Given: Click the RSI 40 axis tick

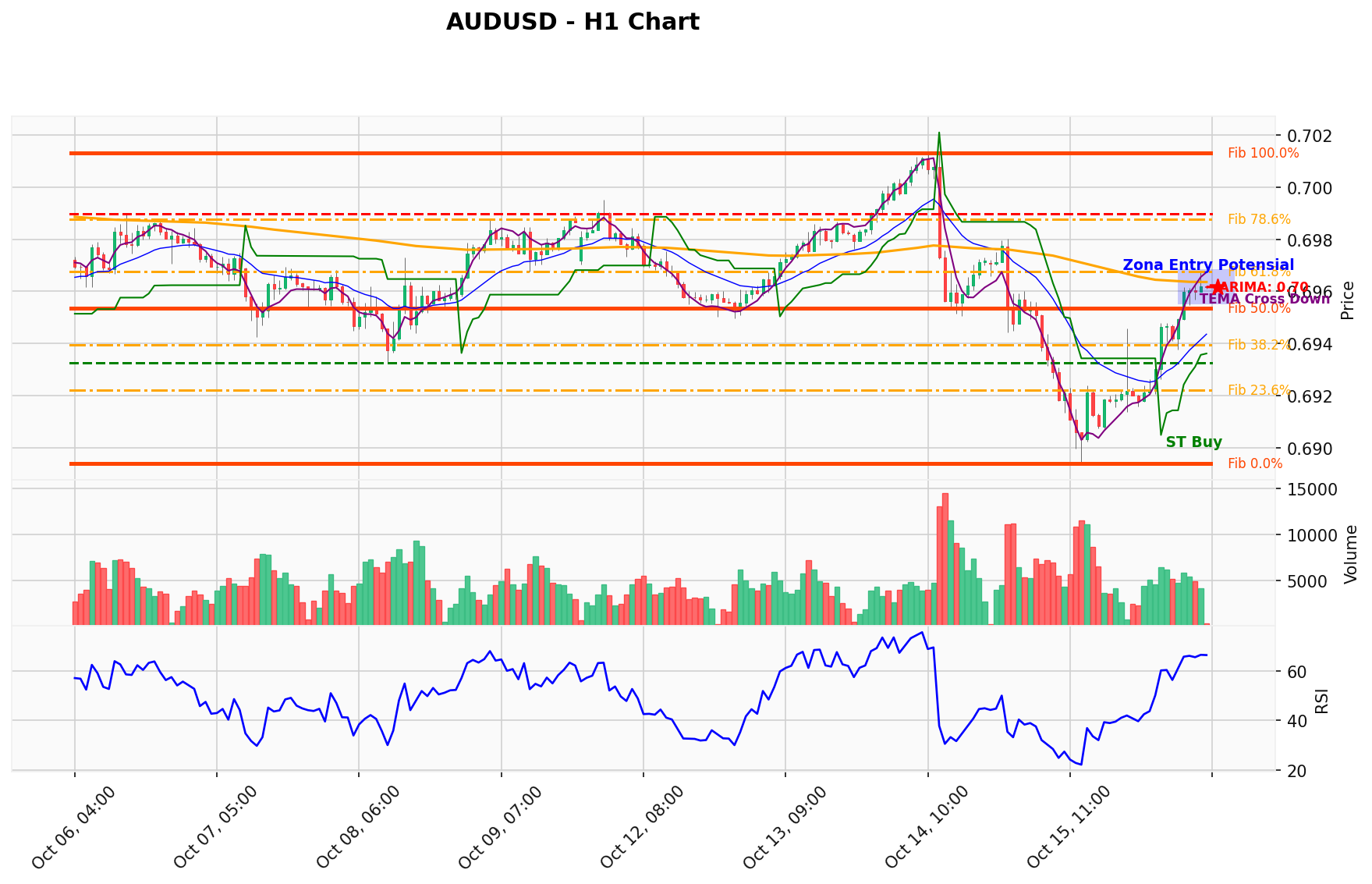Looking at the screenshot, I should (1297, 721).
